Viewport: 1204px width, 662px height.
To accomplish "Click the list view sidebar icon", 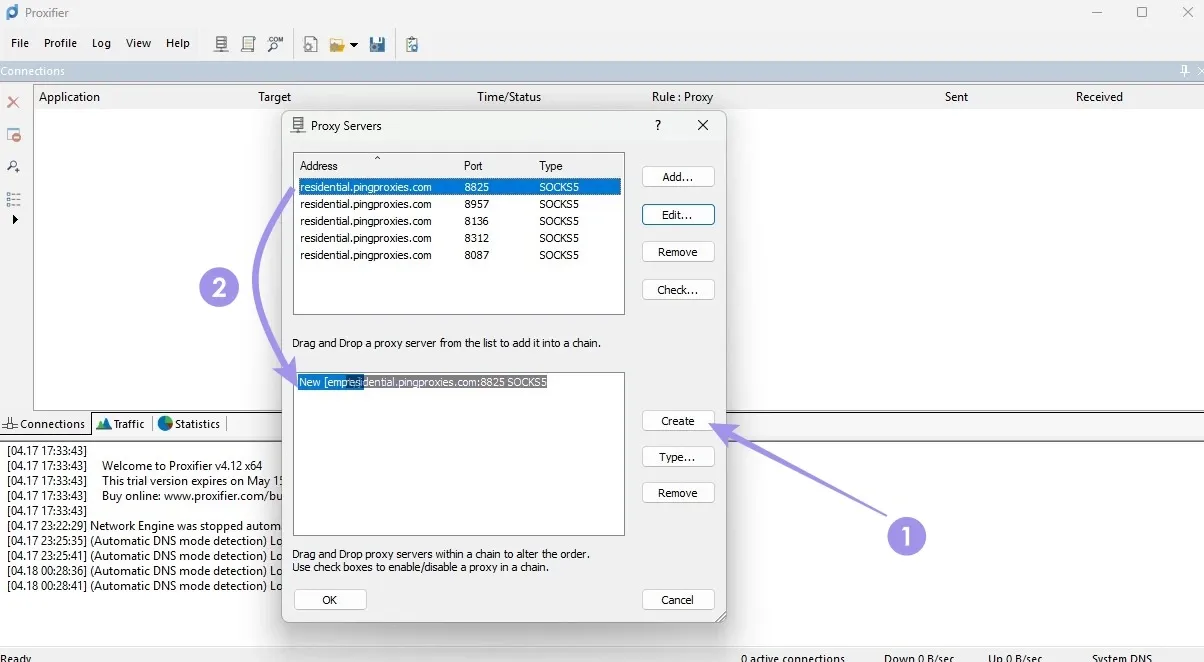I will pyautogui.click(x=13, y=199).
